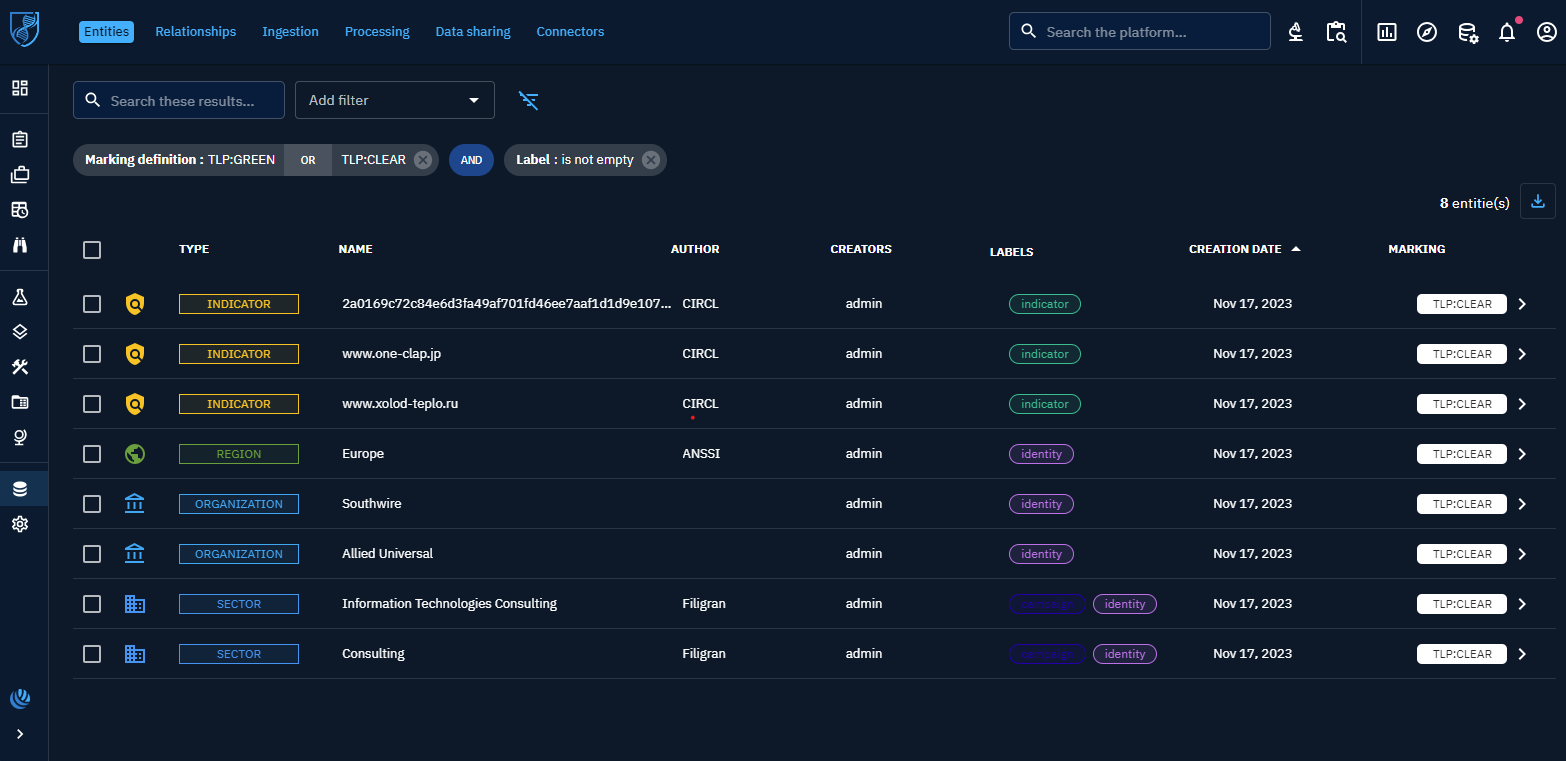Switch to the Relationships tab
The height and width of the screenshot is (761, 1566).
pyautogui.click(x=195, y=32)
